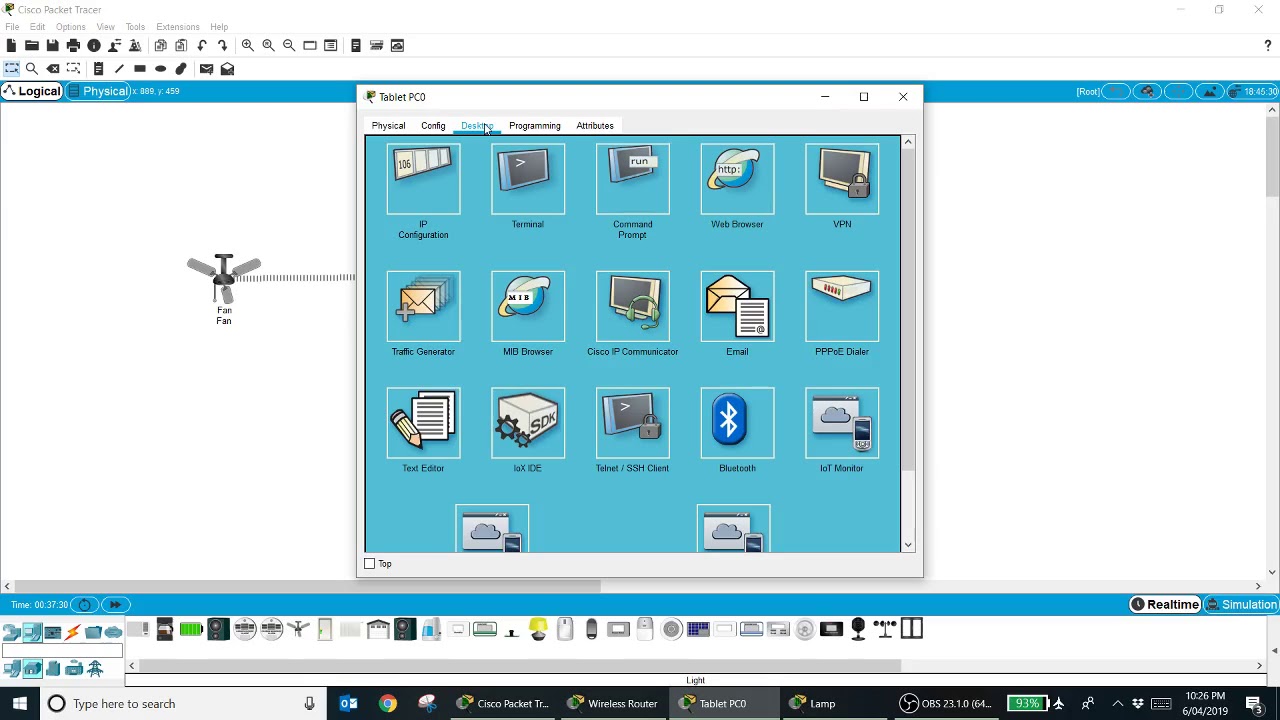1280x720 pixels.
Task: Select the Inspect magnifier tool
Action: tap(32, 69)
